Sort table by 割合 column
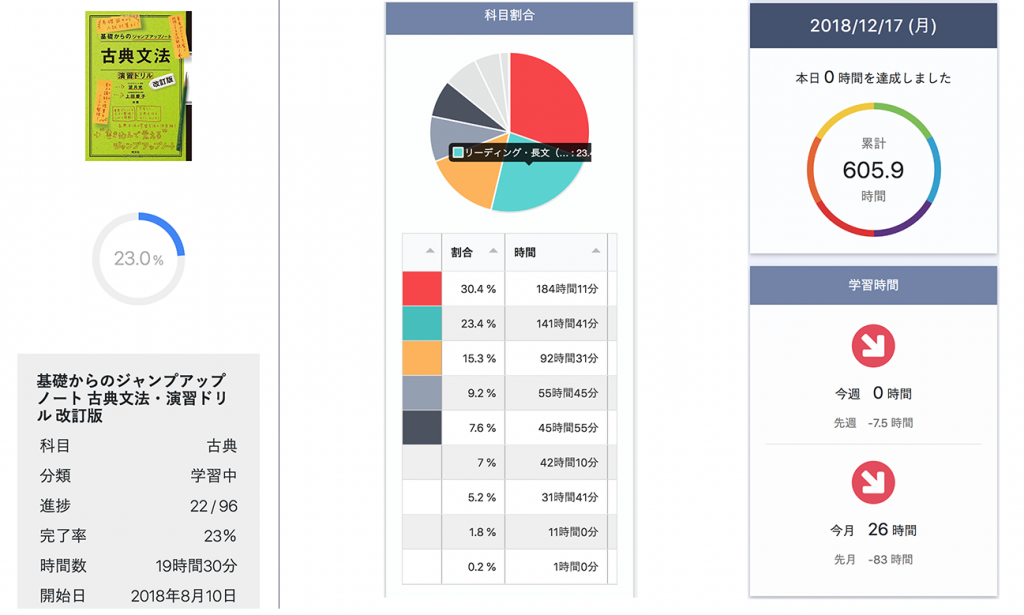Viewport: 1024px width, 615px height. pos(473,252)
